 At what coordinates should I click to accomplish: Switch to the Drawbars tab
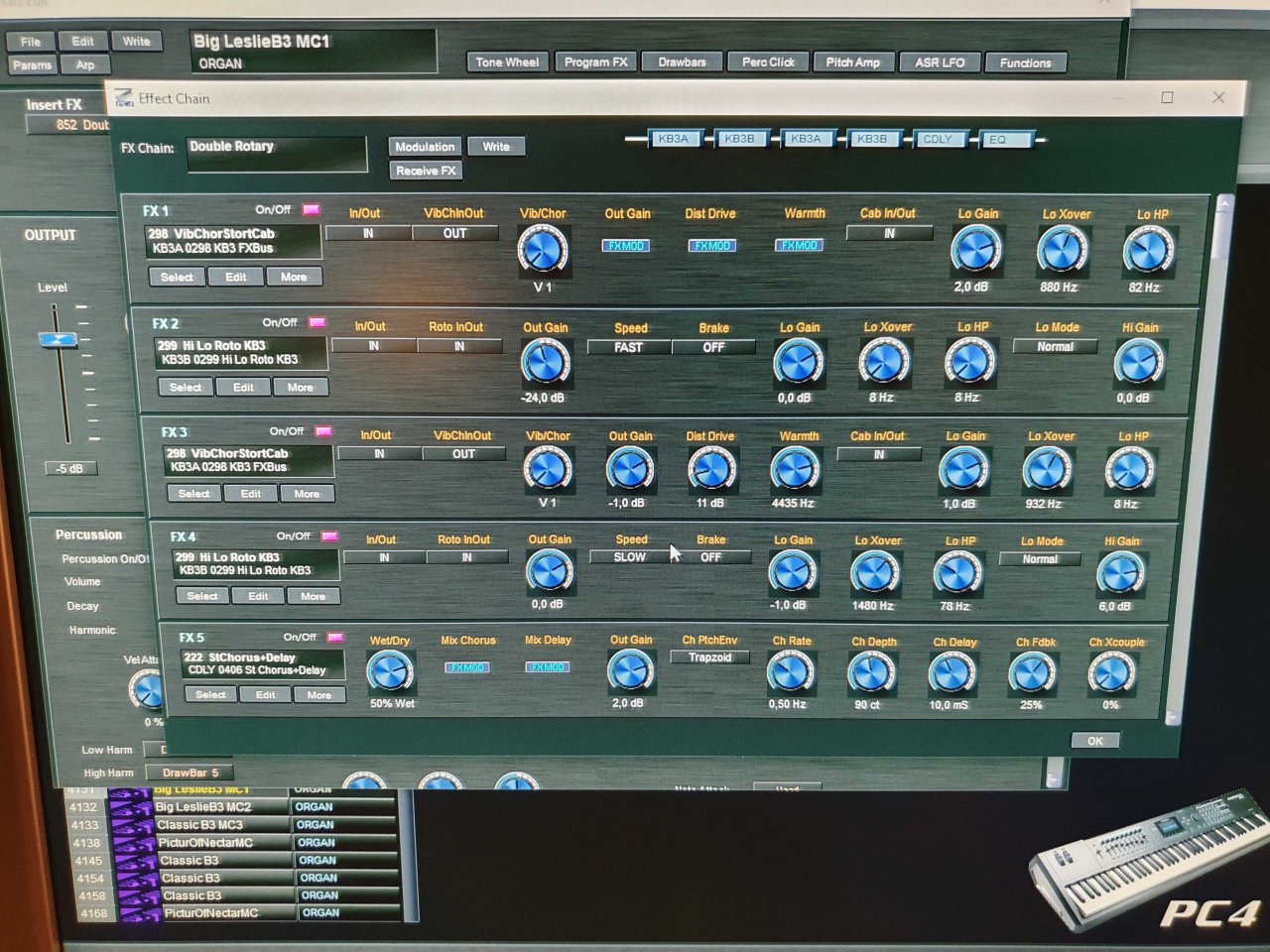682,62
